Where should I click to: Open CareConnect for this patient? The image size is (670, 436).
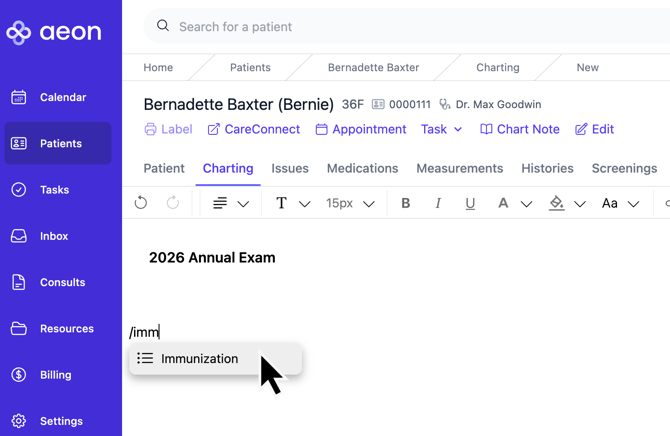click(x=253, y=129)
